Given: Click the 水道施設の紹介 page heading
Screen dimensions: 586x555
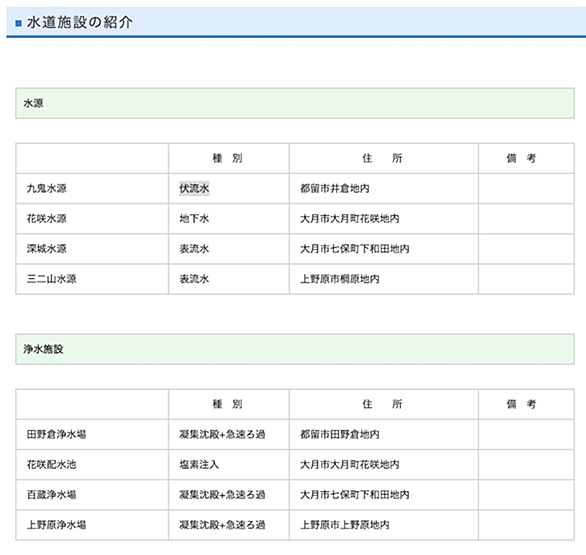Looking at the screenshot, I should click(x=80, y=22).
